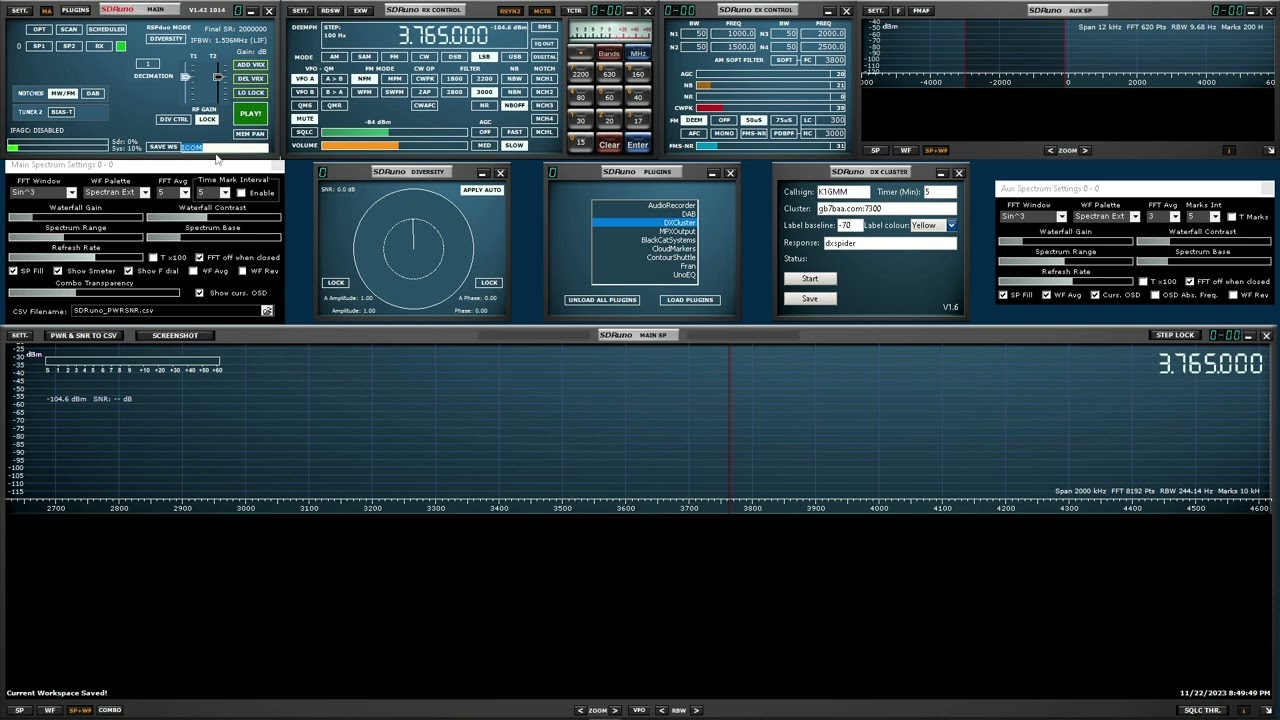Click the CSV filename browse icon
1280x720 pixels.
(267, 311)
